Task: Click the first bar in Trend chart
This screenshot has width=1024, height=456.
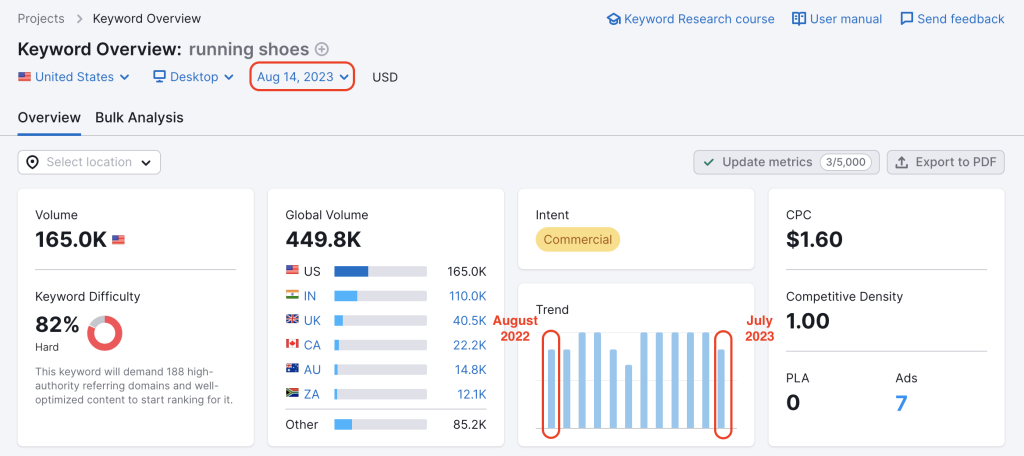Action: (551, 388)
